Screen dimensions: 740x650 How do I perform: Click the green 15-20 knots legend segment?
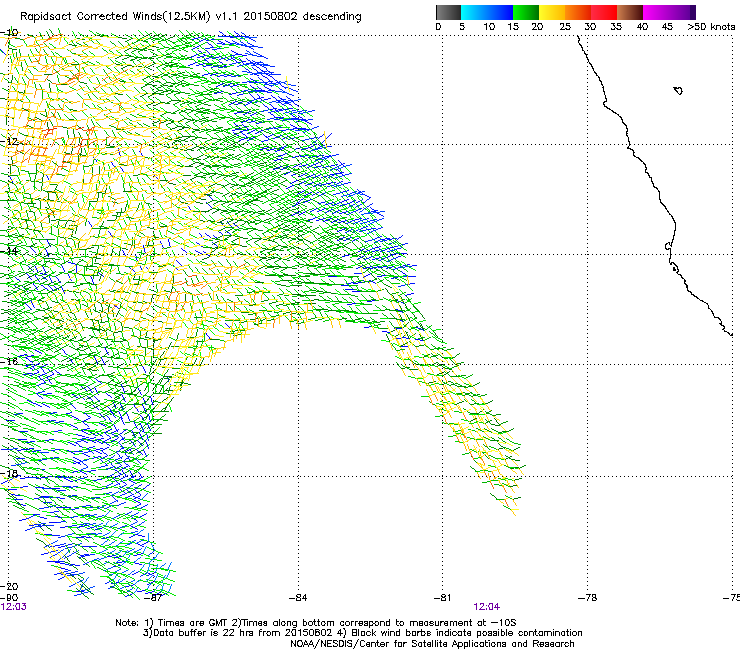click(526, 12)
